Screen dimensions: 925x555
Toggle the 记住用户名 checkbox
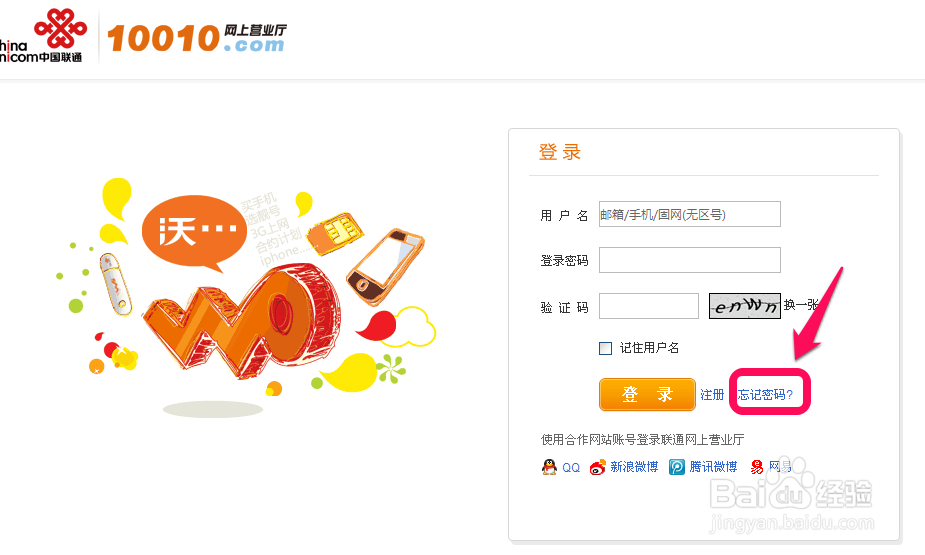pos(605,348)
